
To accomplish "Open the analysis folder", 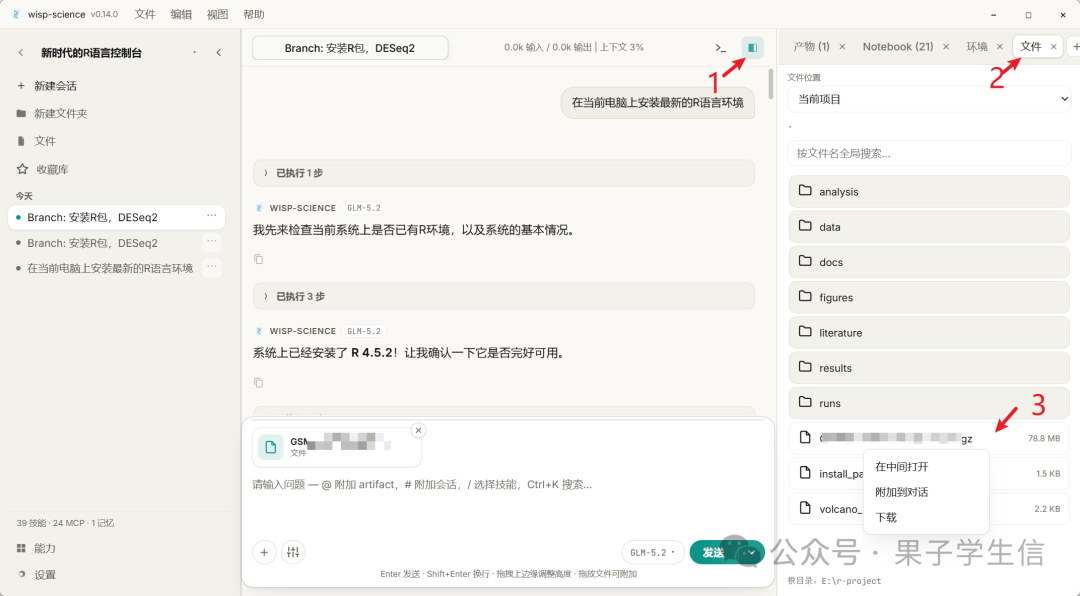I will coord(929,192).
